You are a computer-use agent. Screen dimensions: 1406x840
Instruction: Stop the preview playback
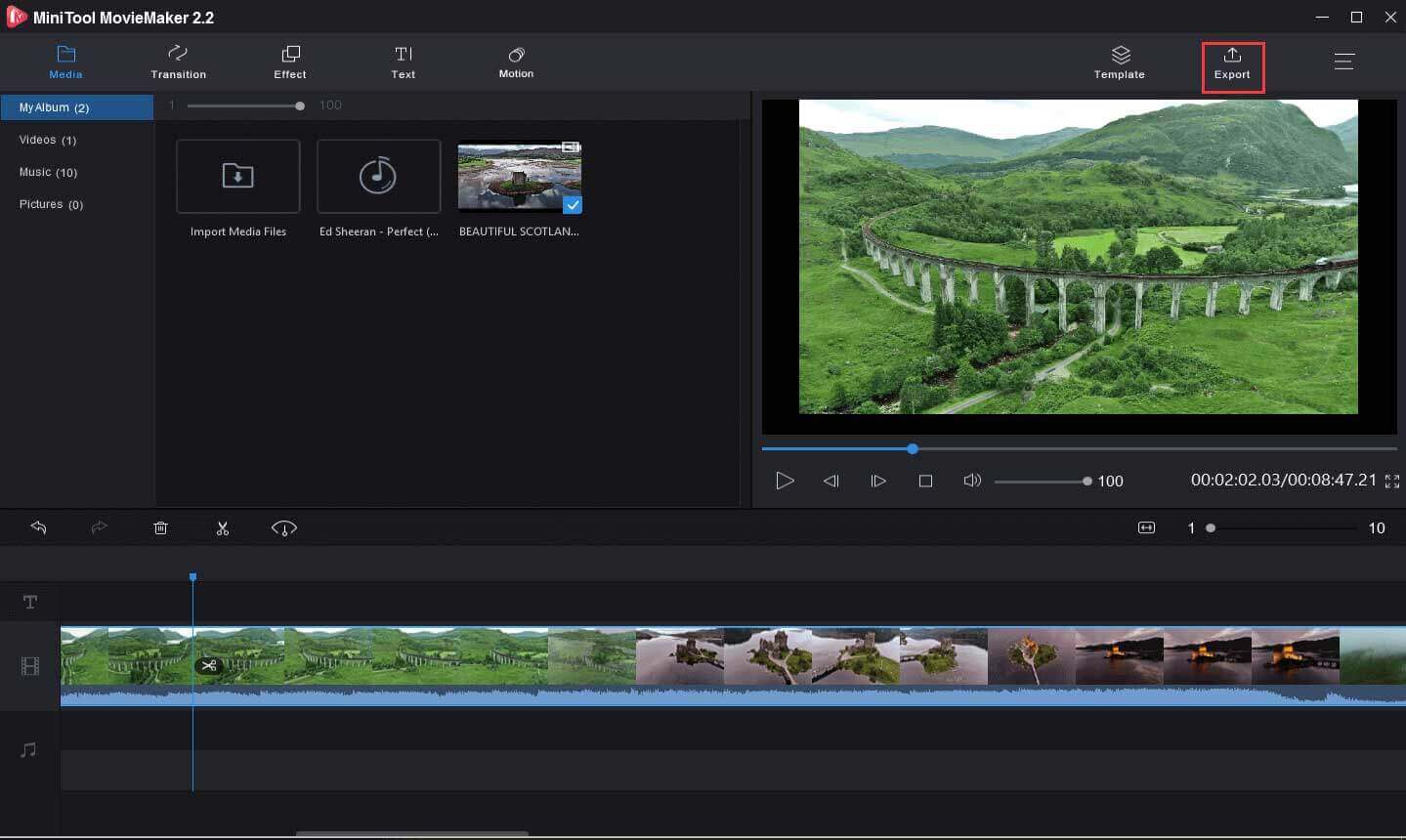click(925, 481)
